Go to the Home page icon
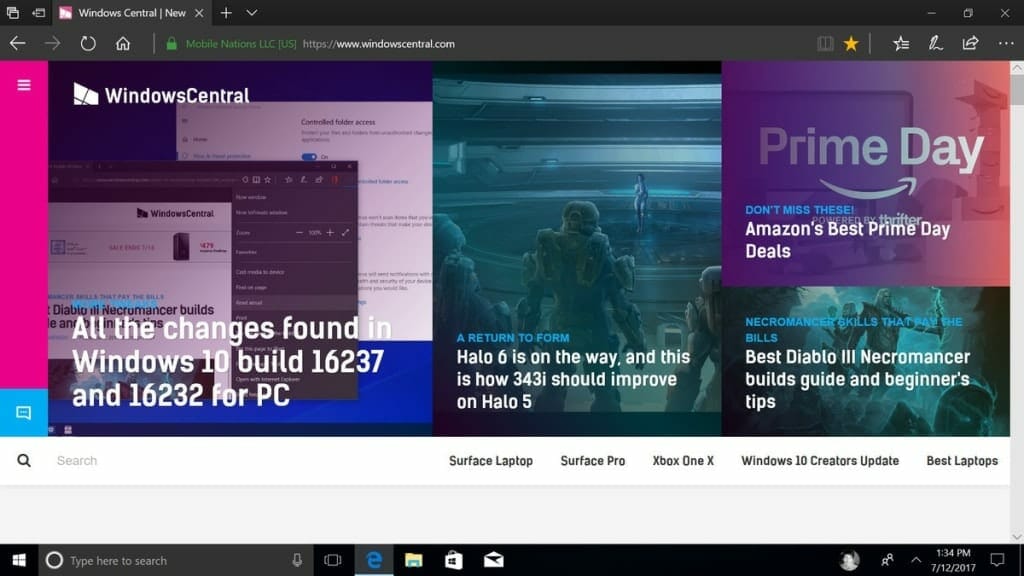The image size is (1024, 576). [123, 44]
